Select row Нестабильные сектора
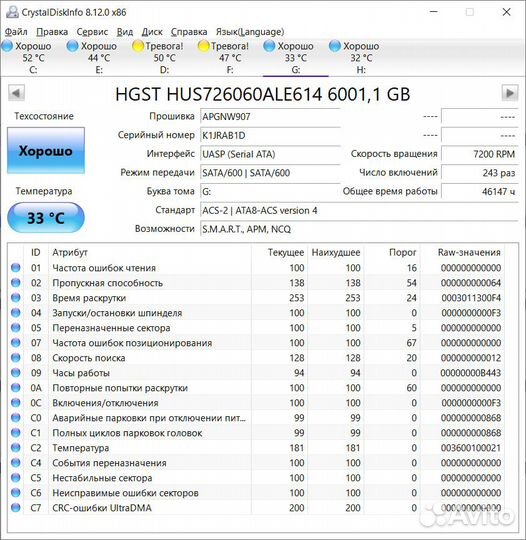Screen dimensions: 526x540 click(257, 478)
